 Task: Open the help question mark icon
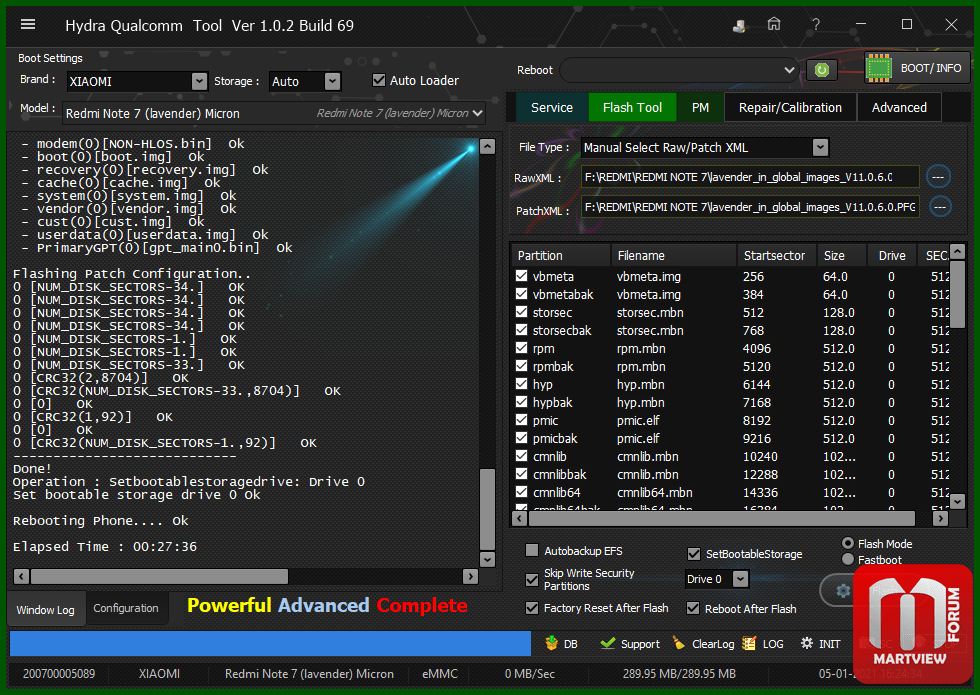tap(816, 24)
